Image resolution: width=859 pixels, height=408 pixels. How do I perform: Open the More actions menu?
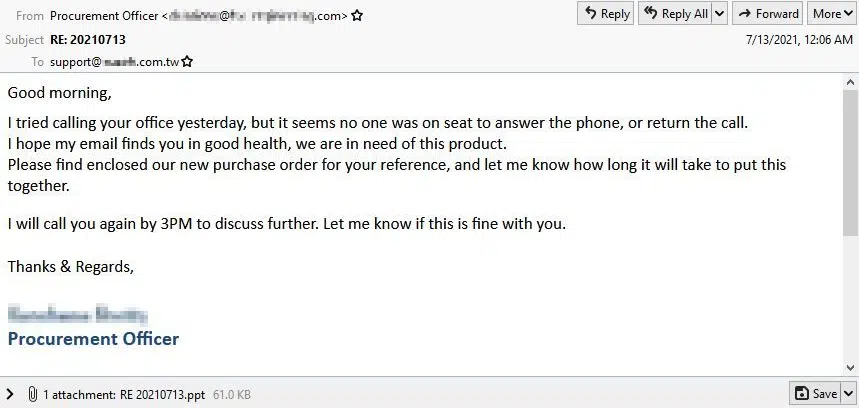(832, 14)
